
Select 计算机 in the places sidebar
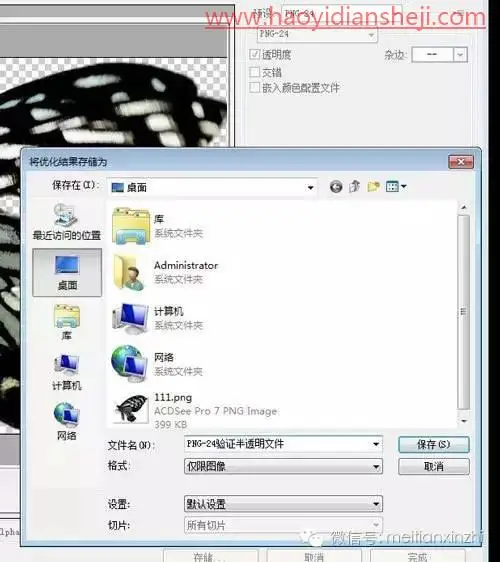(67, 372)
